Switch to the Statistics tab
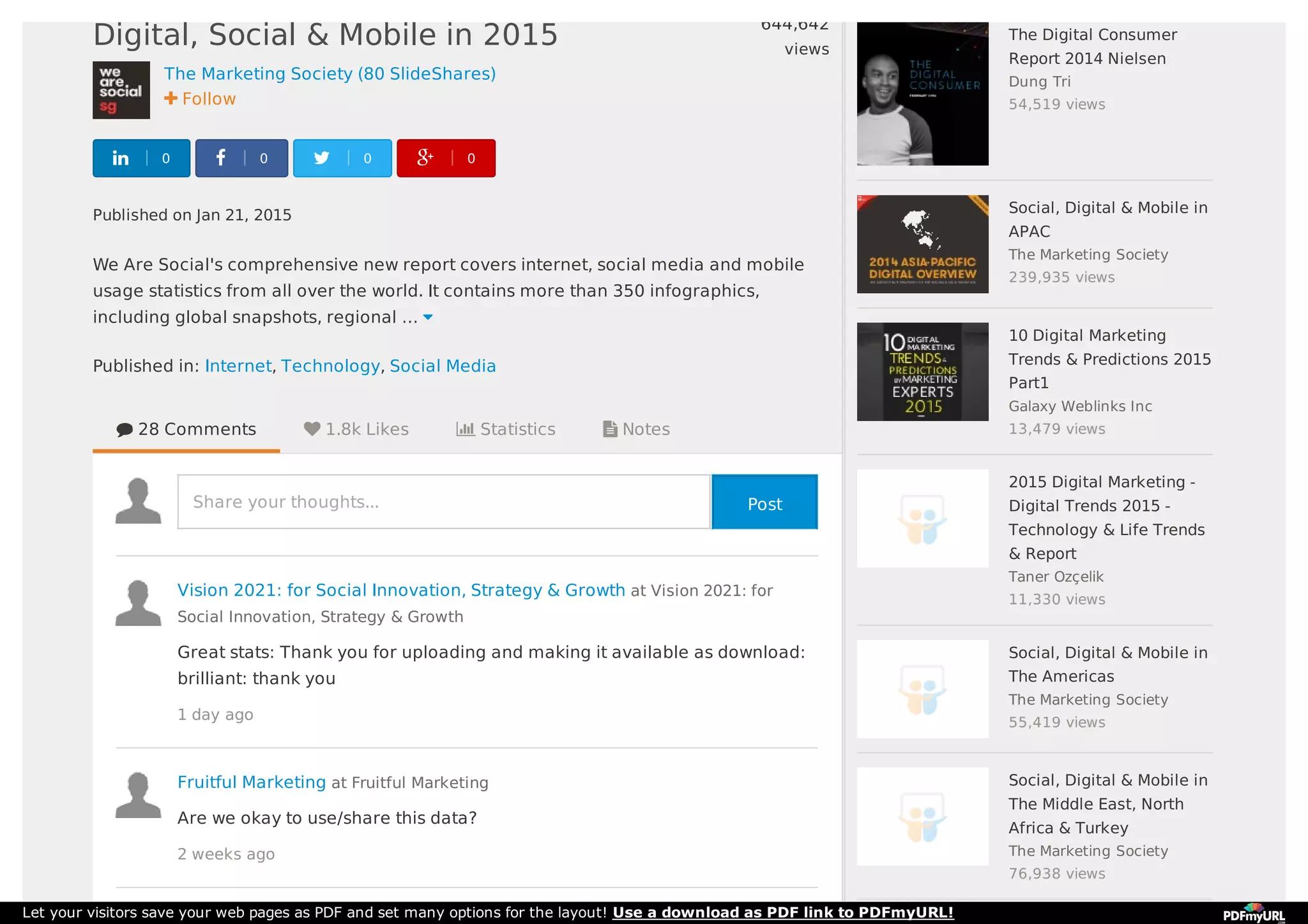The height and width of the screenshot is (924, 1308). pos(506,429)
